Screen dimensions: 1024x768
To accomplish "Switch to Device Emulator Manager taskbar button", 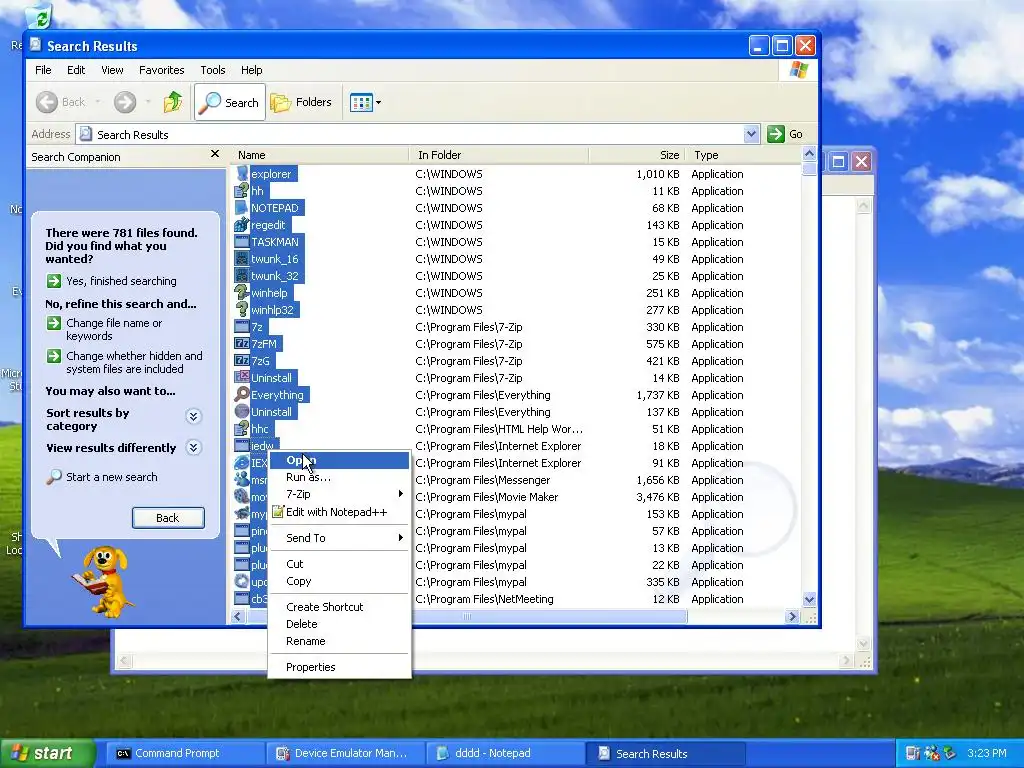I will click(345, 753).
